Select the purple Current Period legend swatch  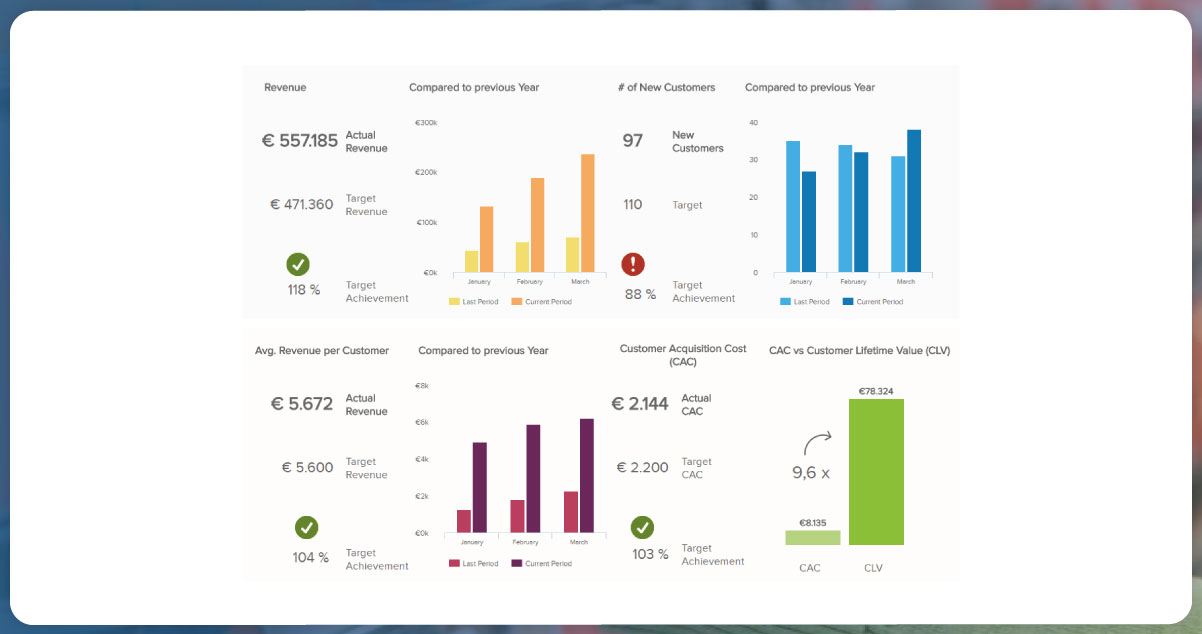pyautogui.click(x=517, y=564)
